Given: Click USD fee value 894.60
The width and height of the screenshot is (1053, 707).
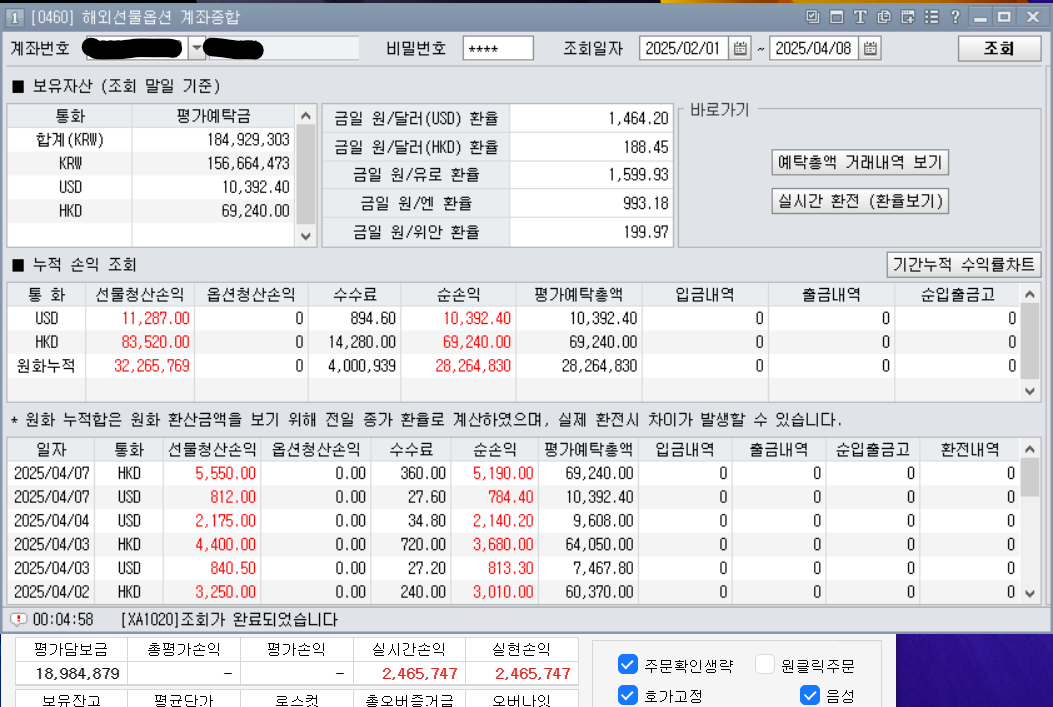Looking at the screenshot, I should 373,318.
